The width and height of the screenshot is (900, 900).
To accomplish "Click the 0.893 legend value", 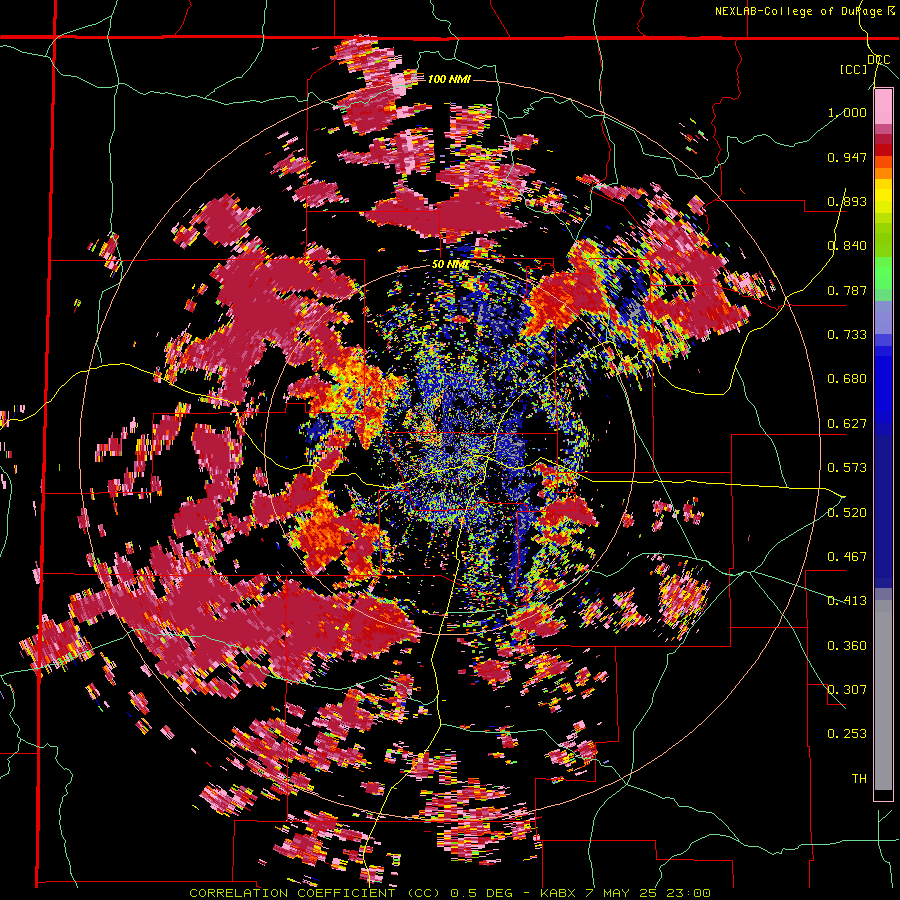I will click(x=847, y=201).
